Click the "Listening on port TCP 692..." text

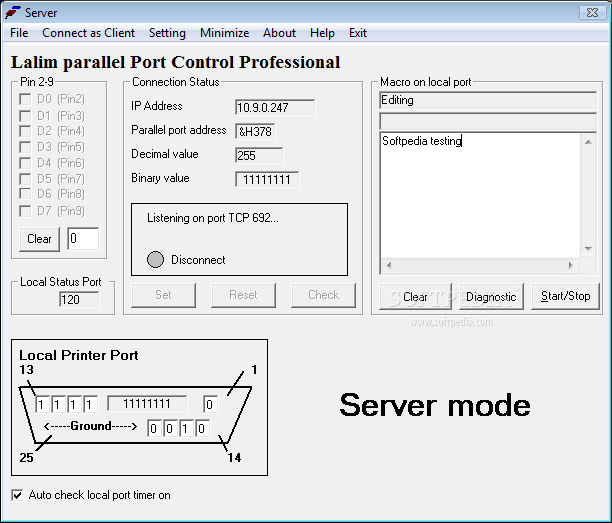pyautogui.click(x=213, y=218)
